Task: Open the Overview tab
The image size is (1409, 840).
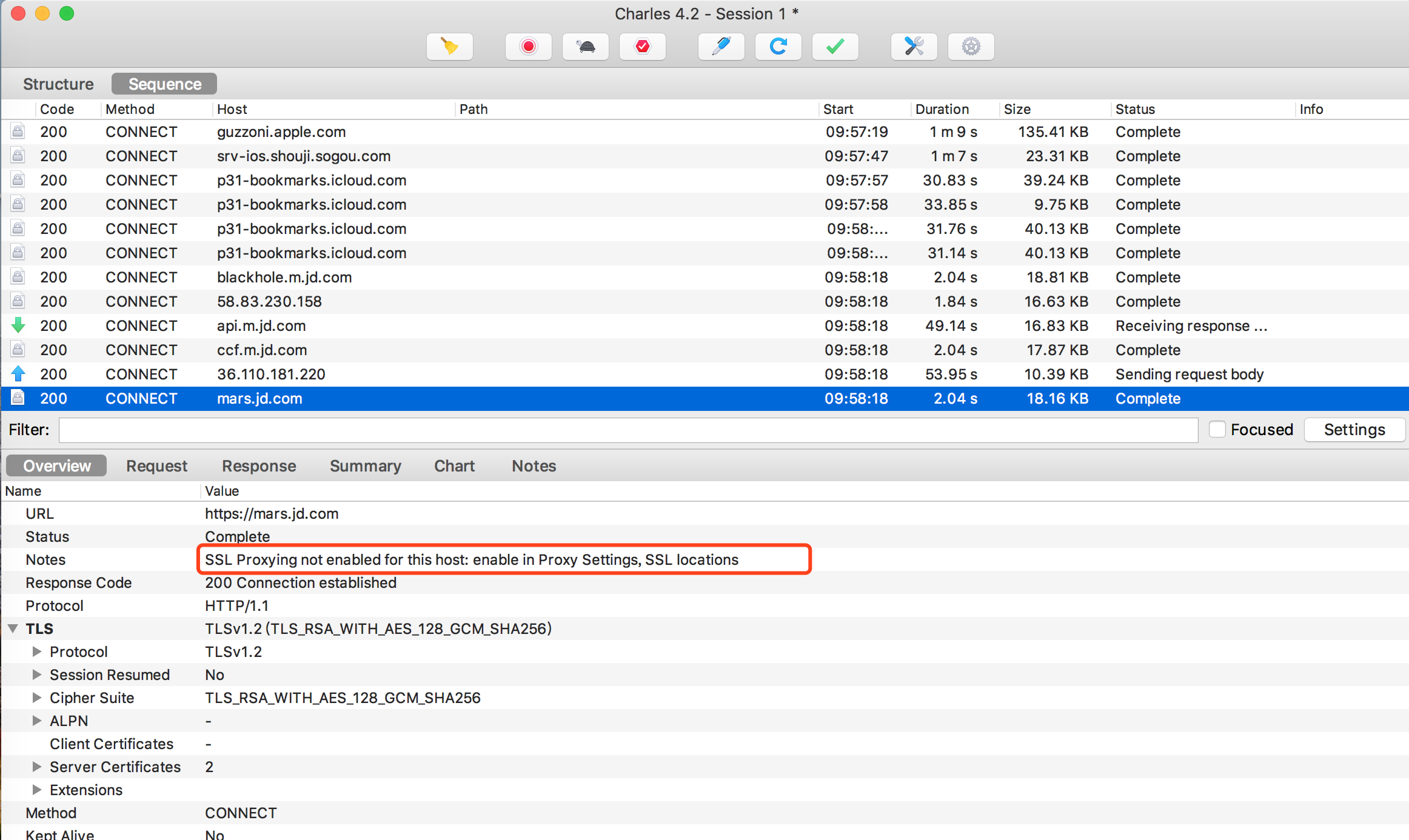Action: (57, 465)
